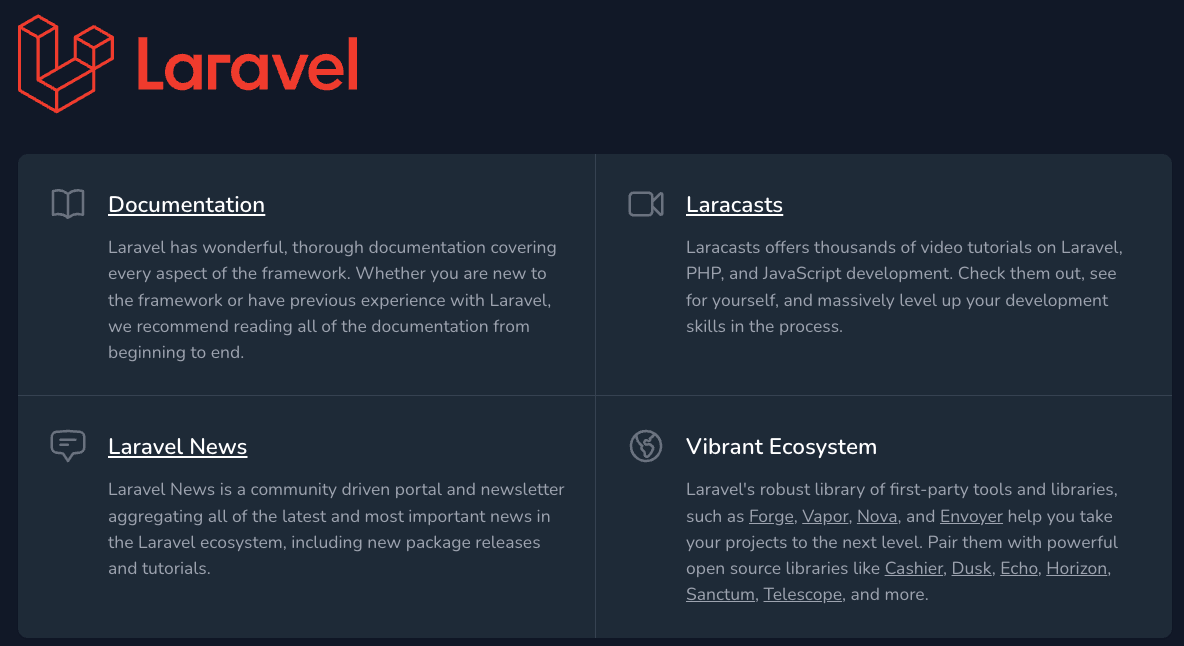Open the Nova link
This screenshot has width=1184, height=646.
(876, 516)
